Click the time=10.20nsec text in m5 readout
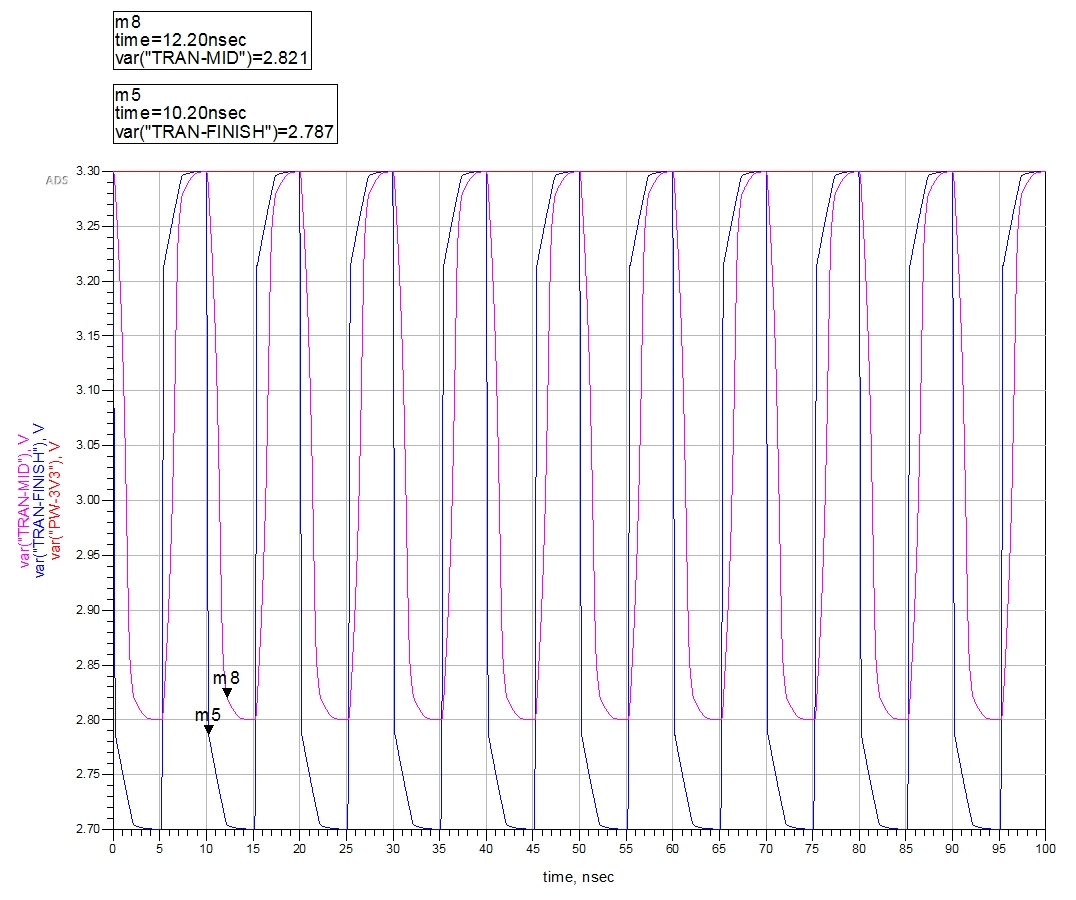Viewport: 1076px width, 900px height. click(x=180, y=113)
